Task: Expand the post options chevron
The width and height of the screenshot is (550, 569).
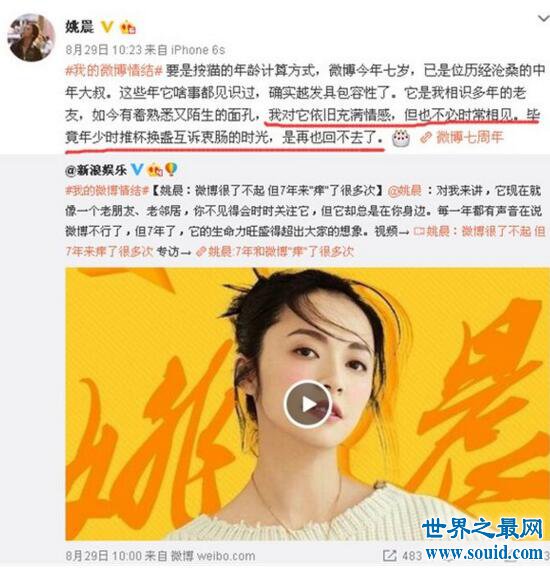Action: click(x=543, y=18)
